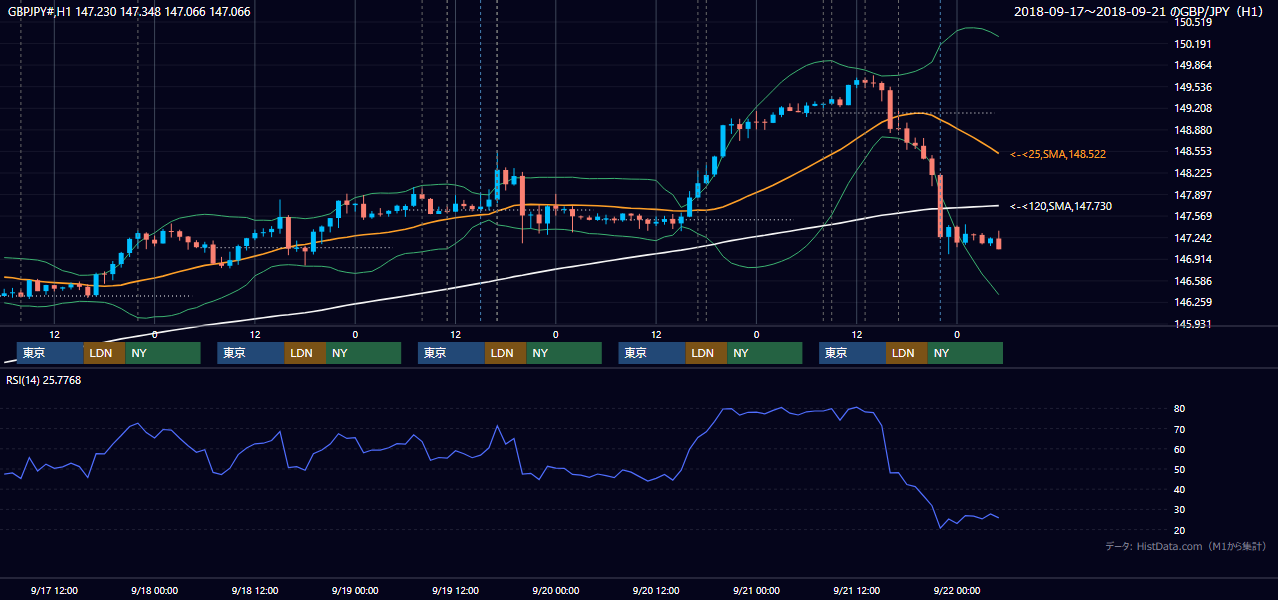Click RSI scale value 30
Image resolution: width=1278 pixels, height=600 pixels.
tap(1180, 510)
